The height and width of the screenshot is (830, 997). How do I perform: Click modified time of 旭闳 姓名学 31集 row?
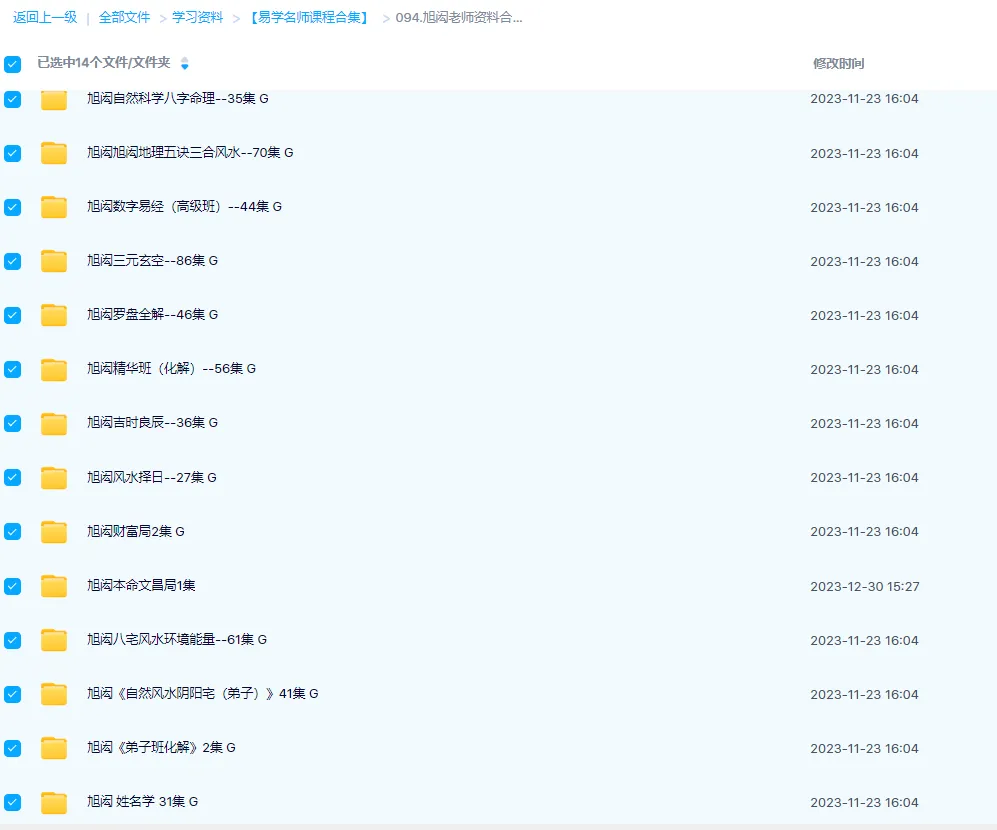(x=864, y=803)
